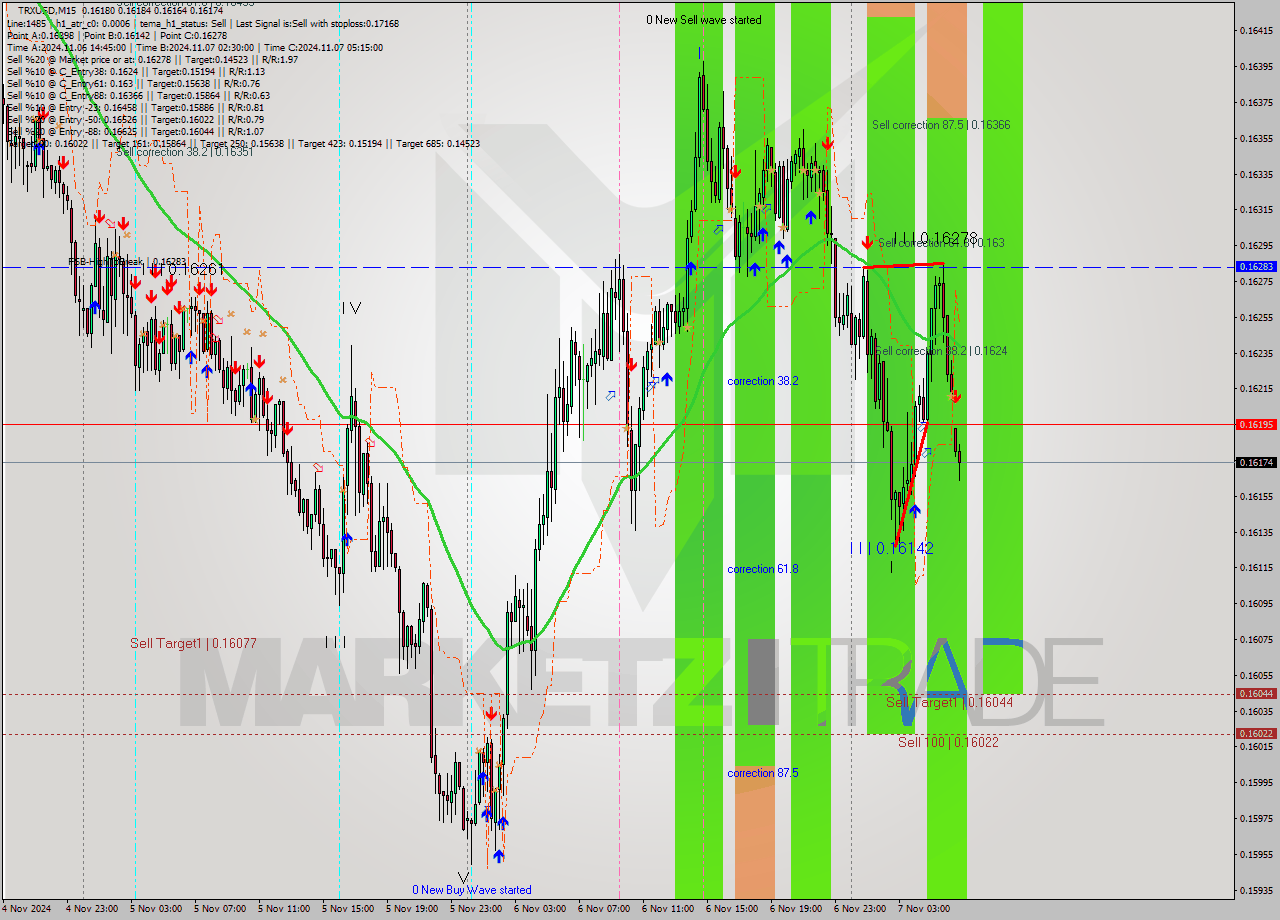Click the '0 New Buy Wave started' label
This screenshot has width=1280, height=920.
click(472, 890)
